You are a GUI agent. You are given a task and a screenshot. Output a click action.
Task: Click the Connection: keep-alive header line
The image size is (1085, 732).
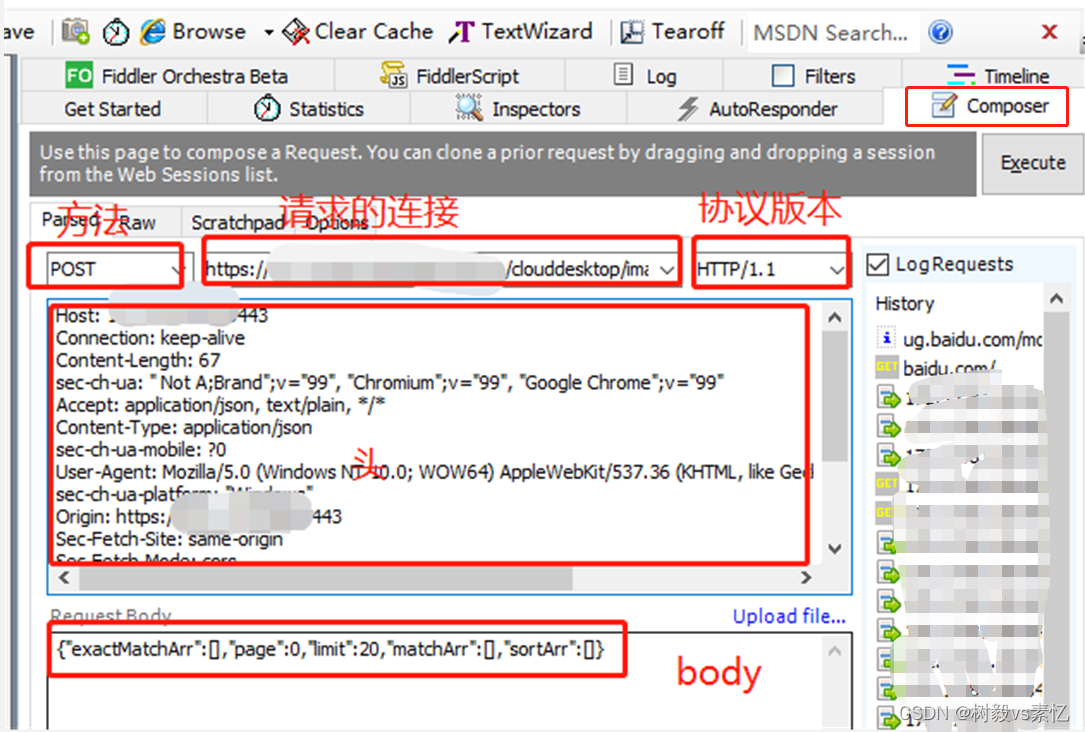150,338
